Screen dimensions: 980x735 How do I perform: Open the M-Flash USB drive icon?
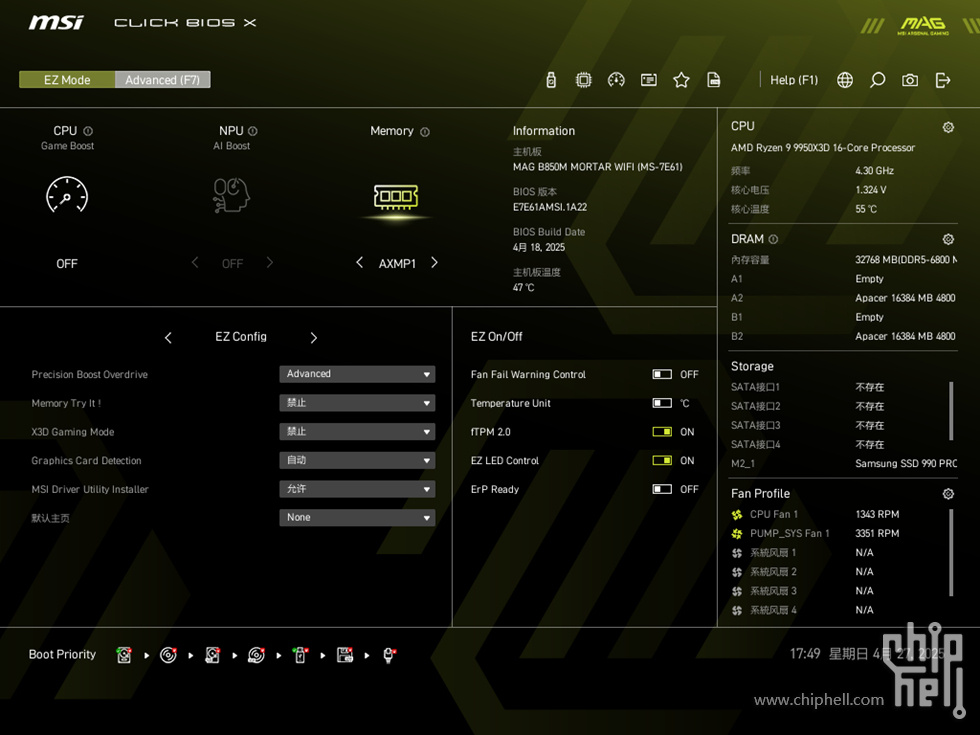(x=551, y=80)
